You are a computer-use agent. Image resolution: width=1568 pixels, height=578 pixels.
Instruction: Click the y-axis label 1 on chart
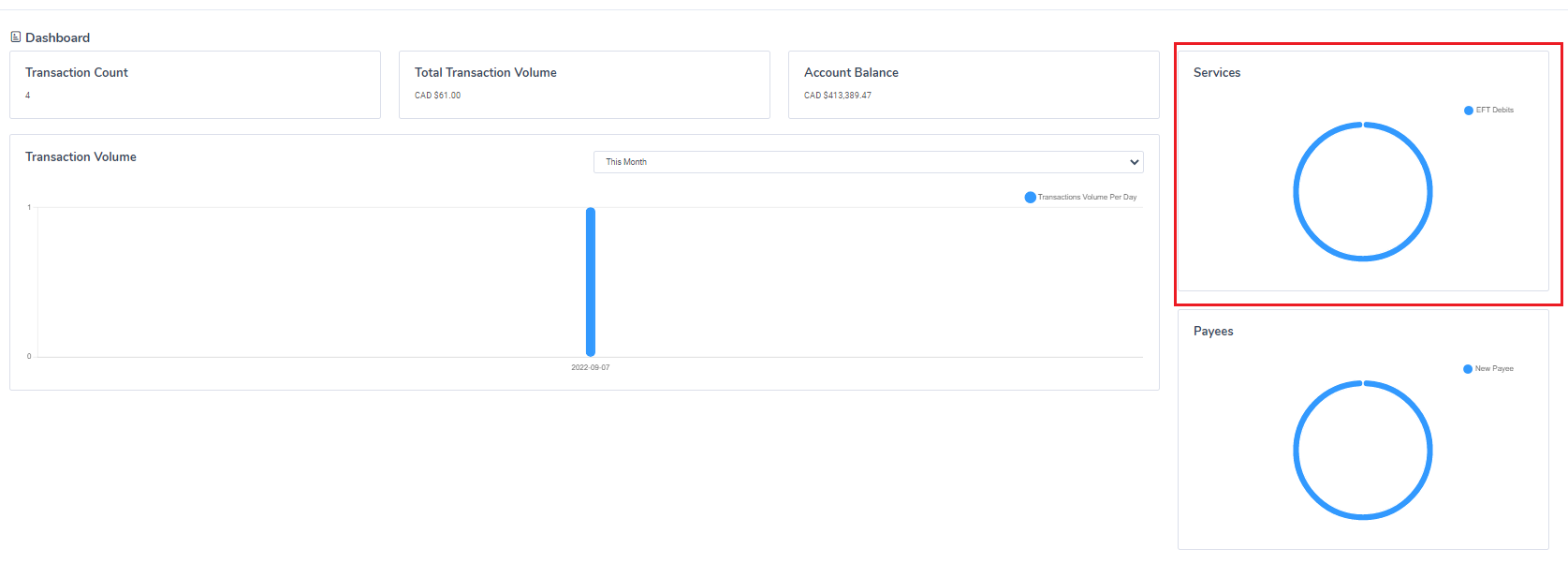29,207
